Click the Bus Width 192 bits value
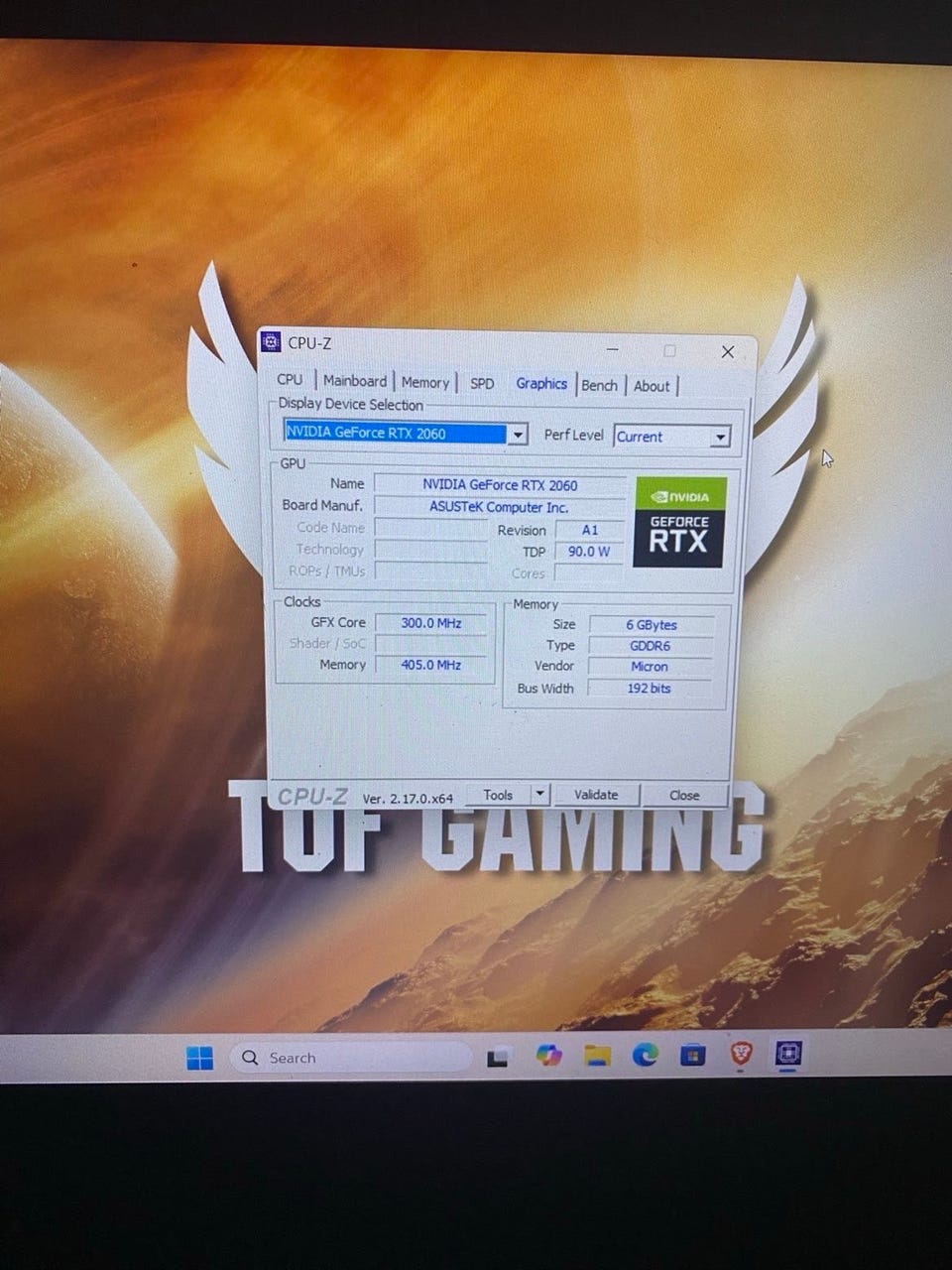This screenshot has width=952, height=1270. pyautogui.click(x=650, y=689)
